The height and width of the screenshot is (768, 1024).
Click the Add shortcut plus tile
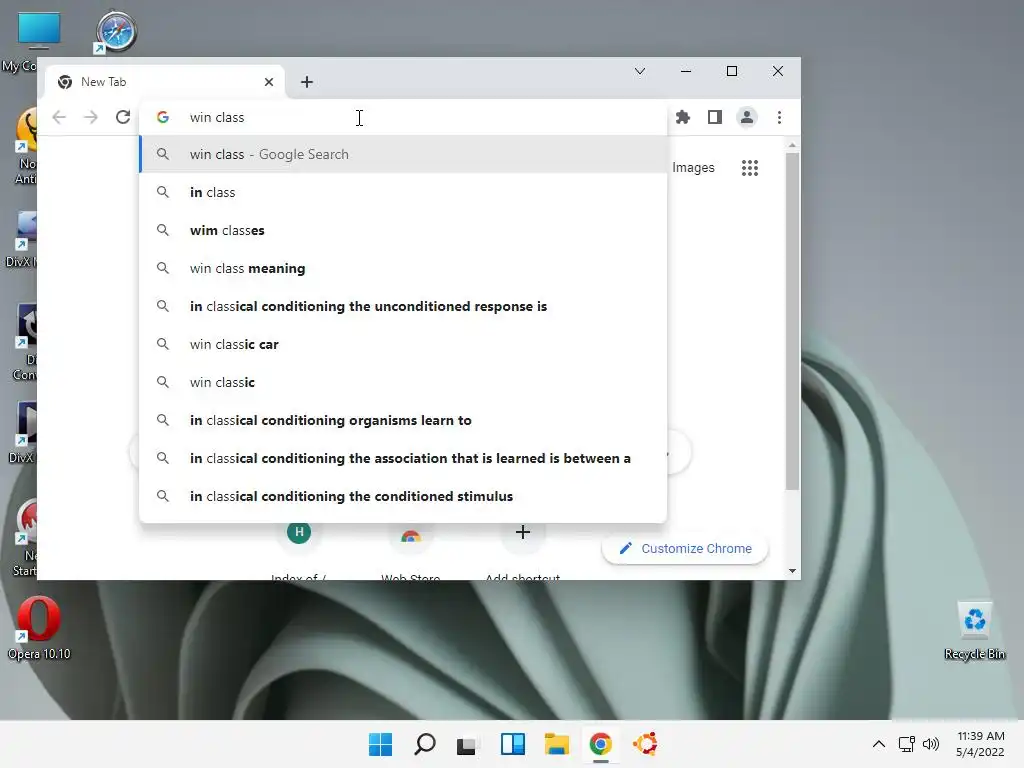click(x=522, y=552)
